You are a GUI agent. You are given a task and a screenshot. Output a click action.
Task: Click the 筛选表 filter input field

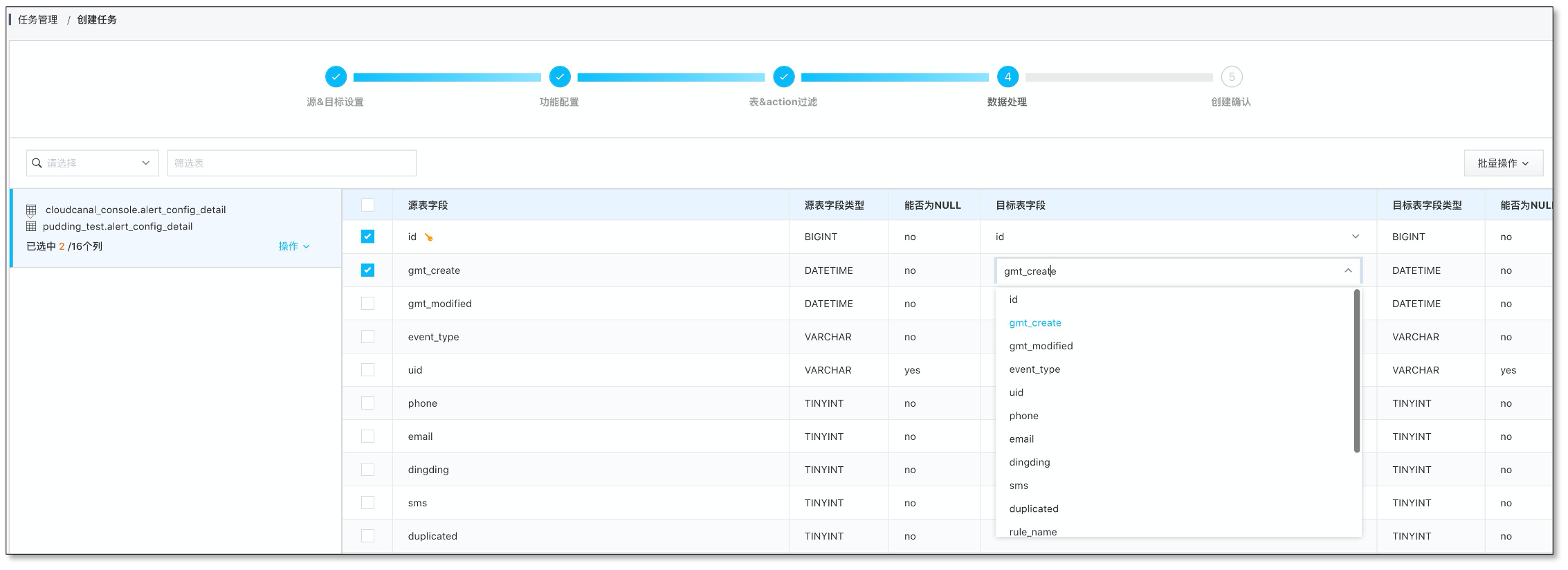click(x=291, y=163)
